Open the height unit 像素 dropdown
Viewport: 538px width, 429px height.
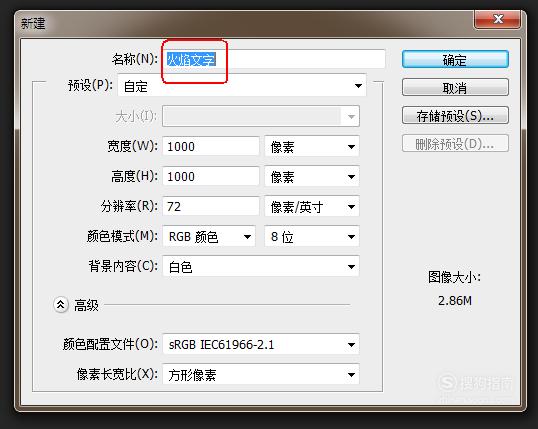click(312, 176)
